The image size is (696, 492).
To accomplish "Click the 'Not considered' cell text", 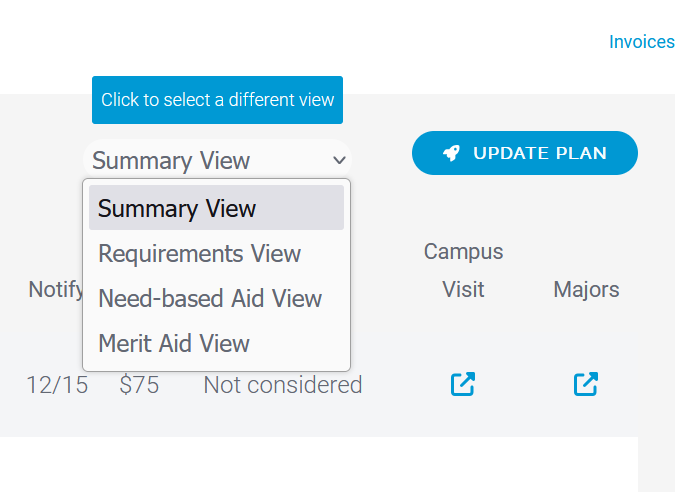I will click(x=283, y=385).
